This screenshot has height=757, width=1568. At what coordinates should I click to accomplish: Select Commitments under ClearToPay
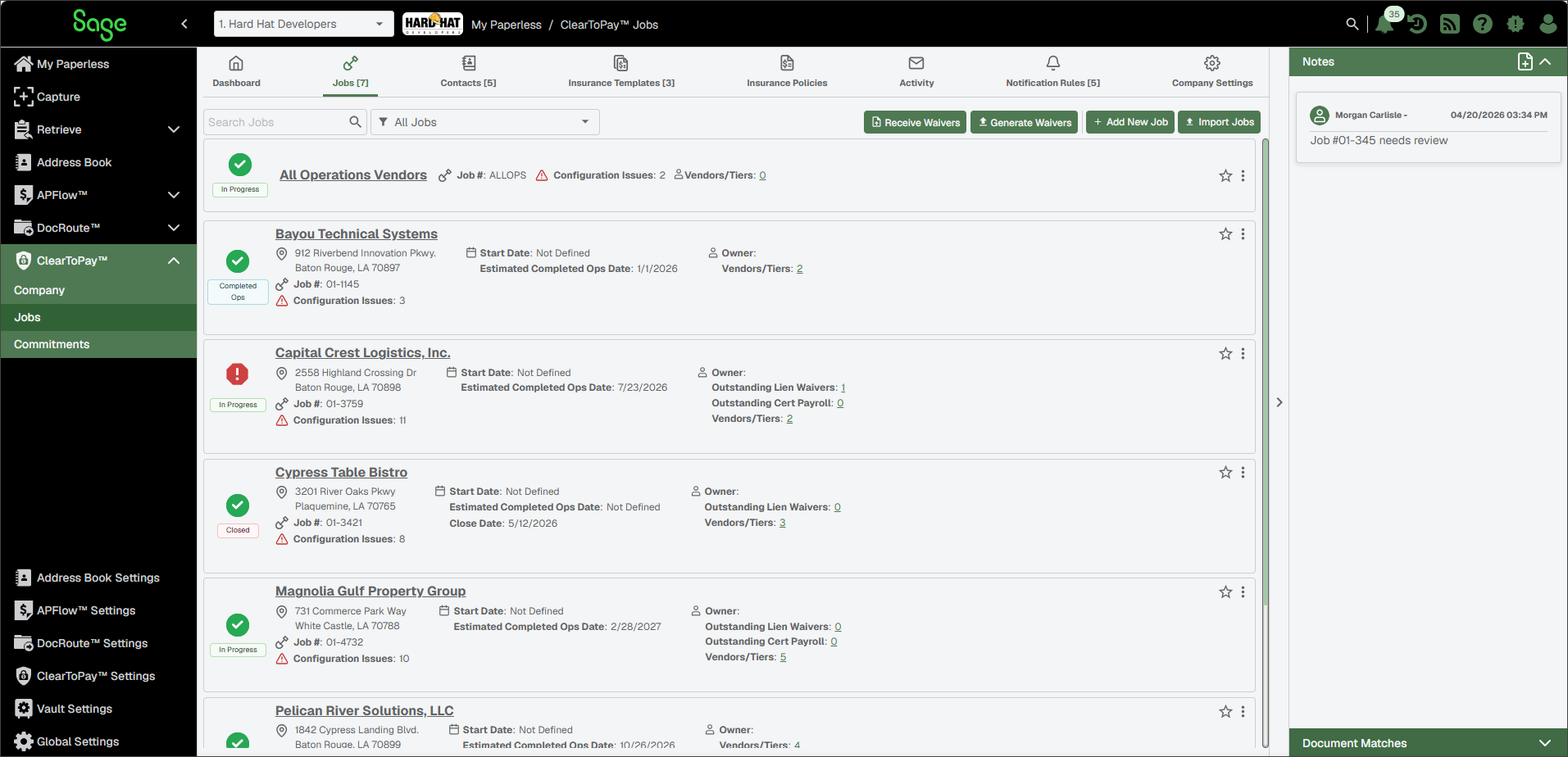[x=98, y=344]
